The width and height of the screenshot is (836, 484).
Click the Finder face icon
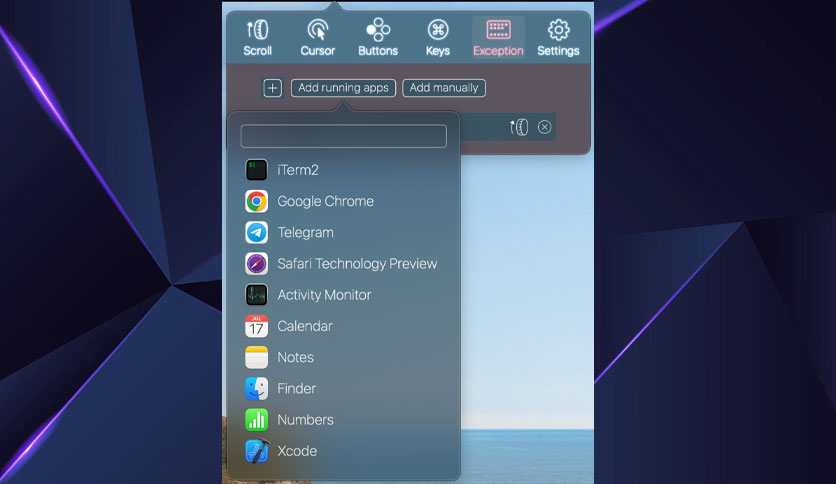(256, 389)
